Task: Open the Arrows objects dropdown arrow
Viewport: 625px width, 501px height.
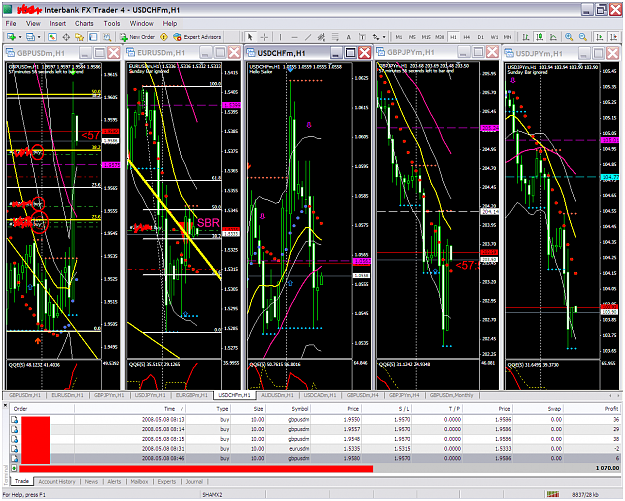Action: 384,37
